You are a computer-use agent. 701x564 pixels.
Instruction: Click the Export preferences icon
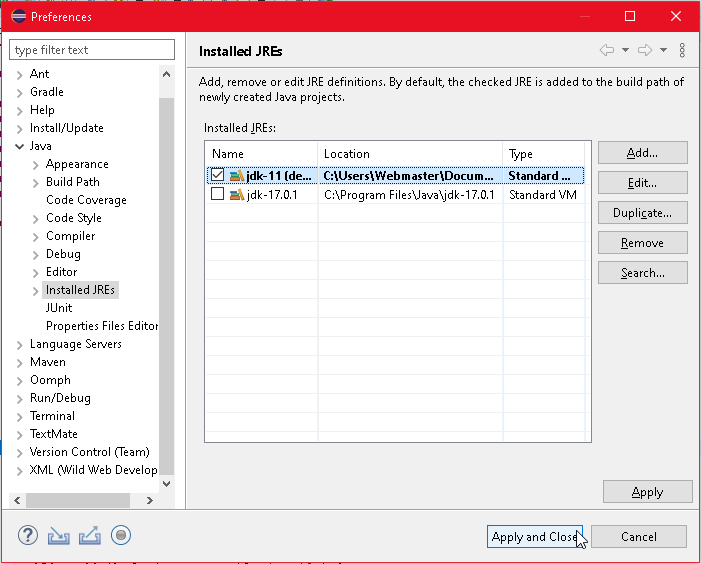(x=90, y=535)
